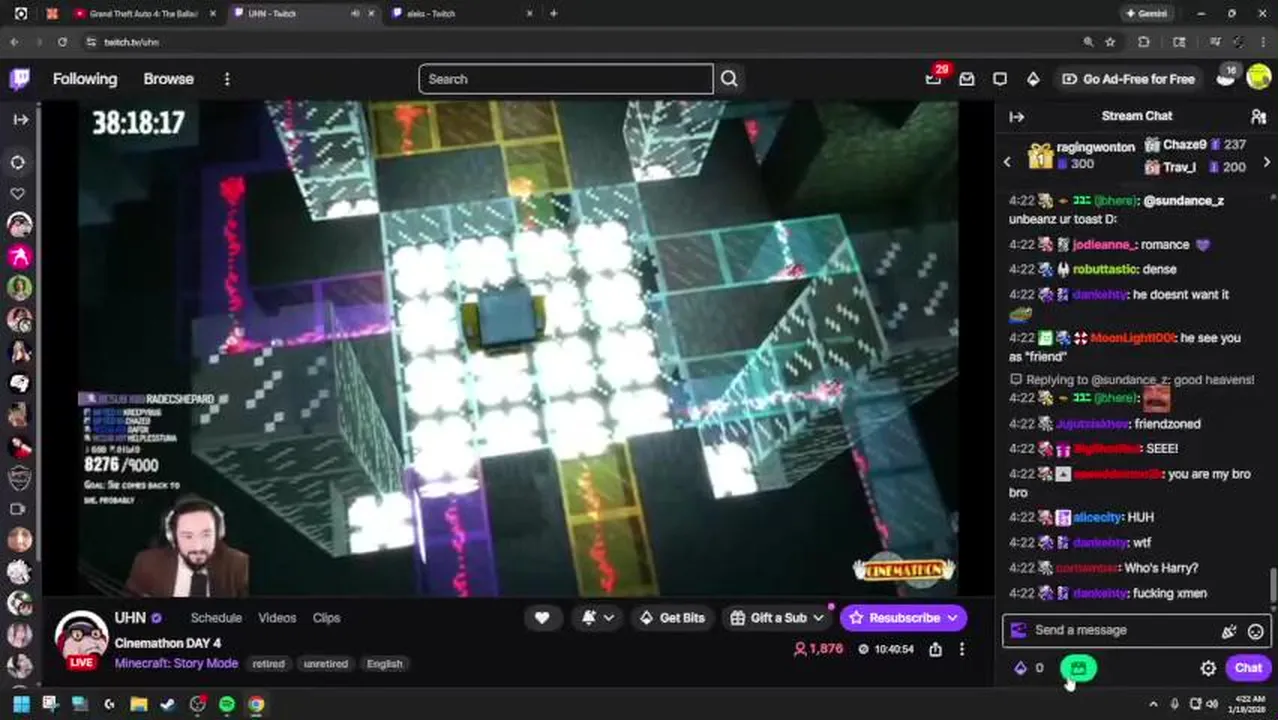Open the Bits cheer icon in chat box
Image resolution: width=1278 pixels, height=720 pixels.
[x=1228, y=631]
